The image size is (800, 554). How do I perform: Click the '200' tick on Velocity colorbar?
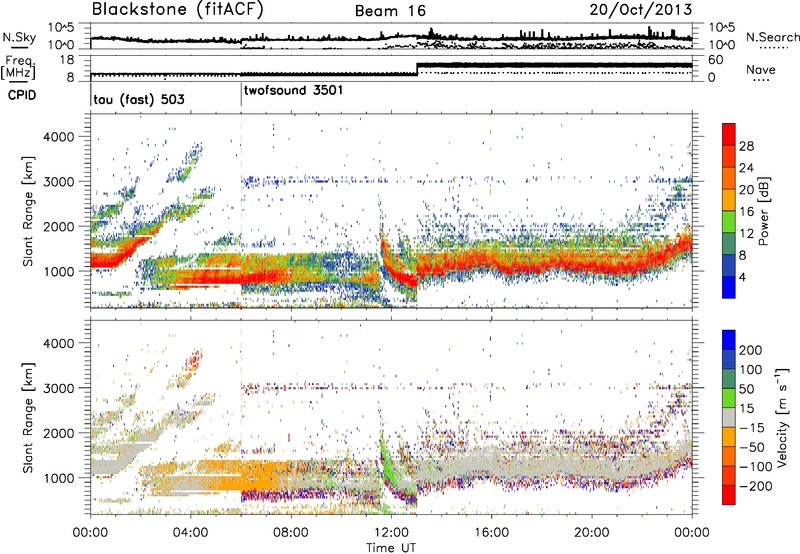click(x=751, y=350)
